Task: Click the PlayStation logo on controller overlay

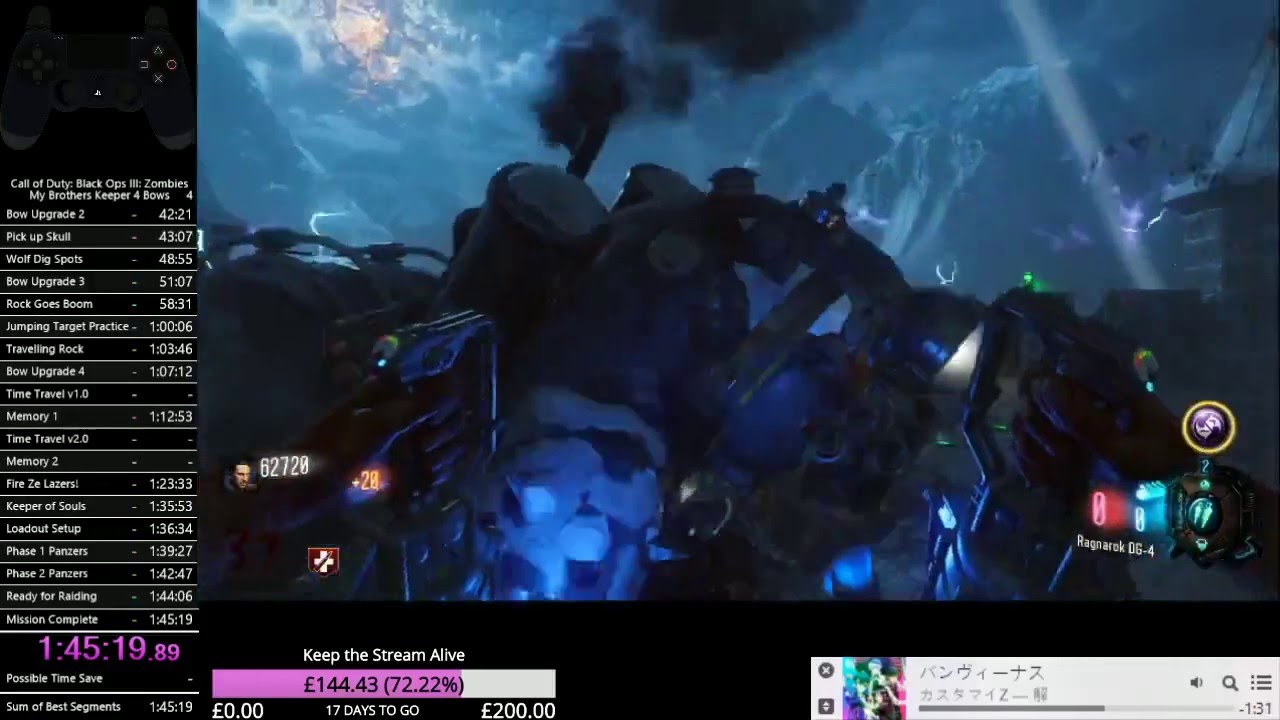Action: pyautogui.click(x=98, y=93)
